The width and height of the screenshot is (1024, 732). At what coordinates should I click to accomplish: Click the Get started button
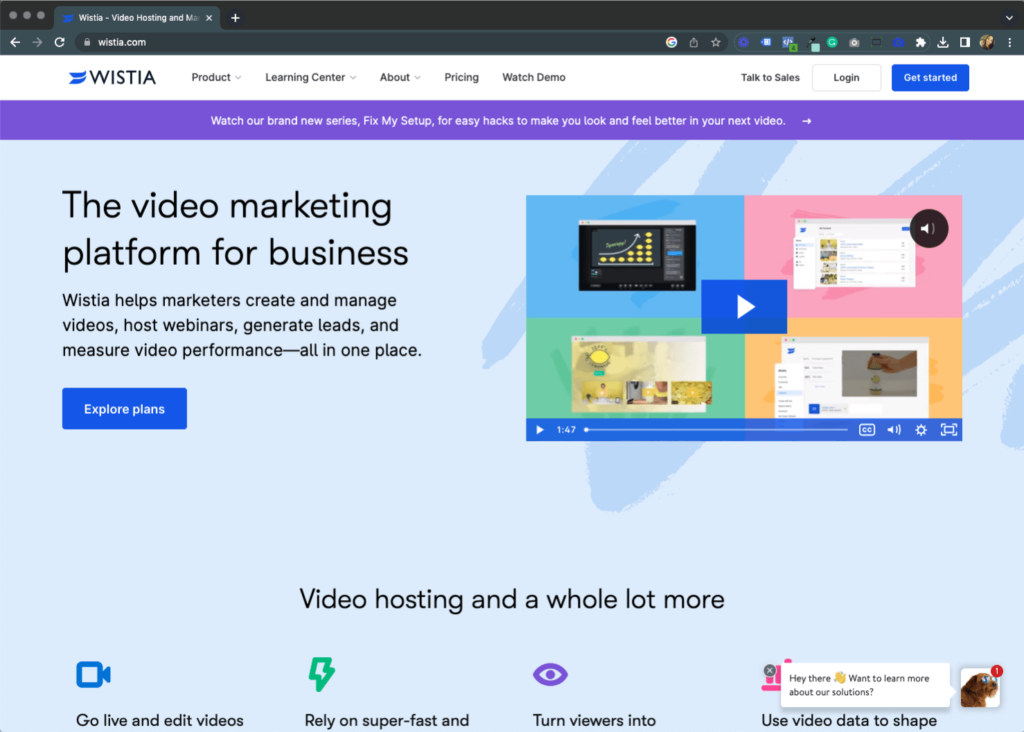(930, 78)
